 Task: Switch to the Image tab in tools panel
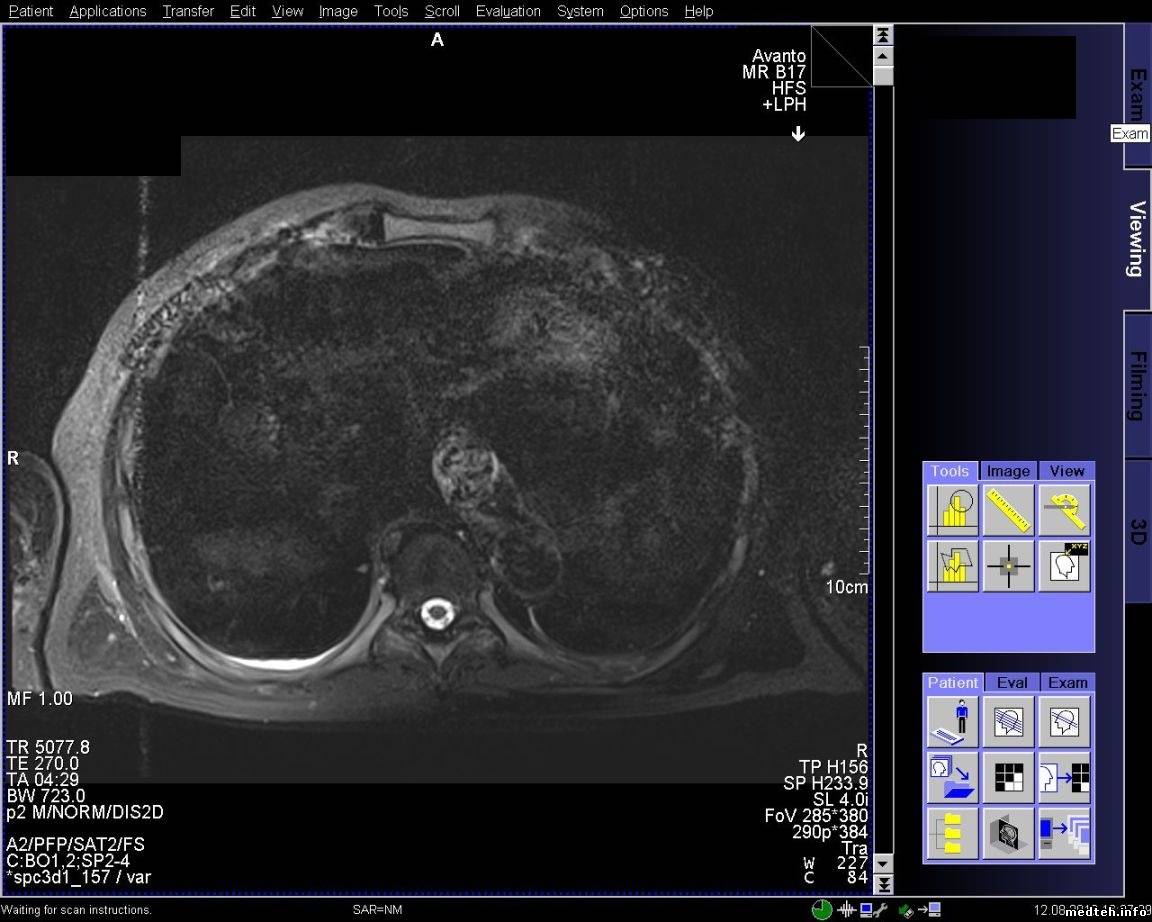(x=1008, y=471)
